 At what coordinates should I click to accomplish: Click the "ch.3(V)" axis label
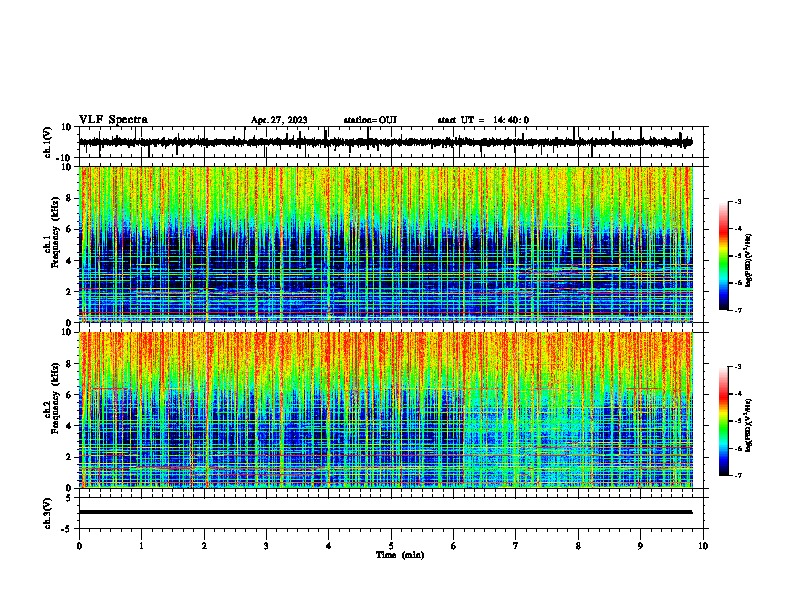[48, 513]
